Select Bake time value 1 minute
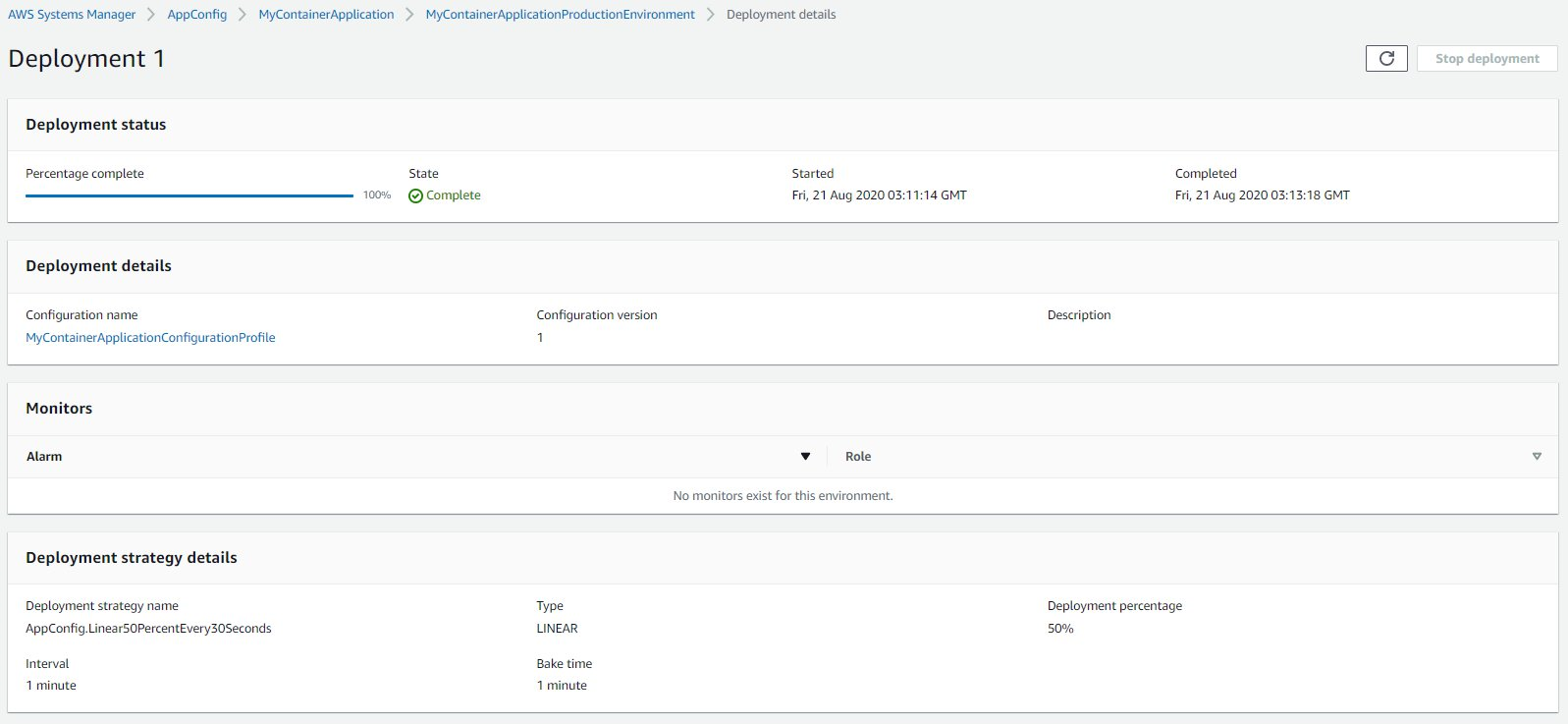 [x=562, y=685]
